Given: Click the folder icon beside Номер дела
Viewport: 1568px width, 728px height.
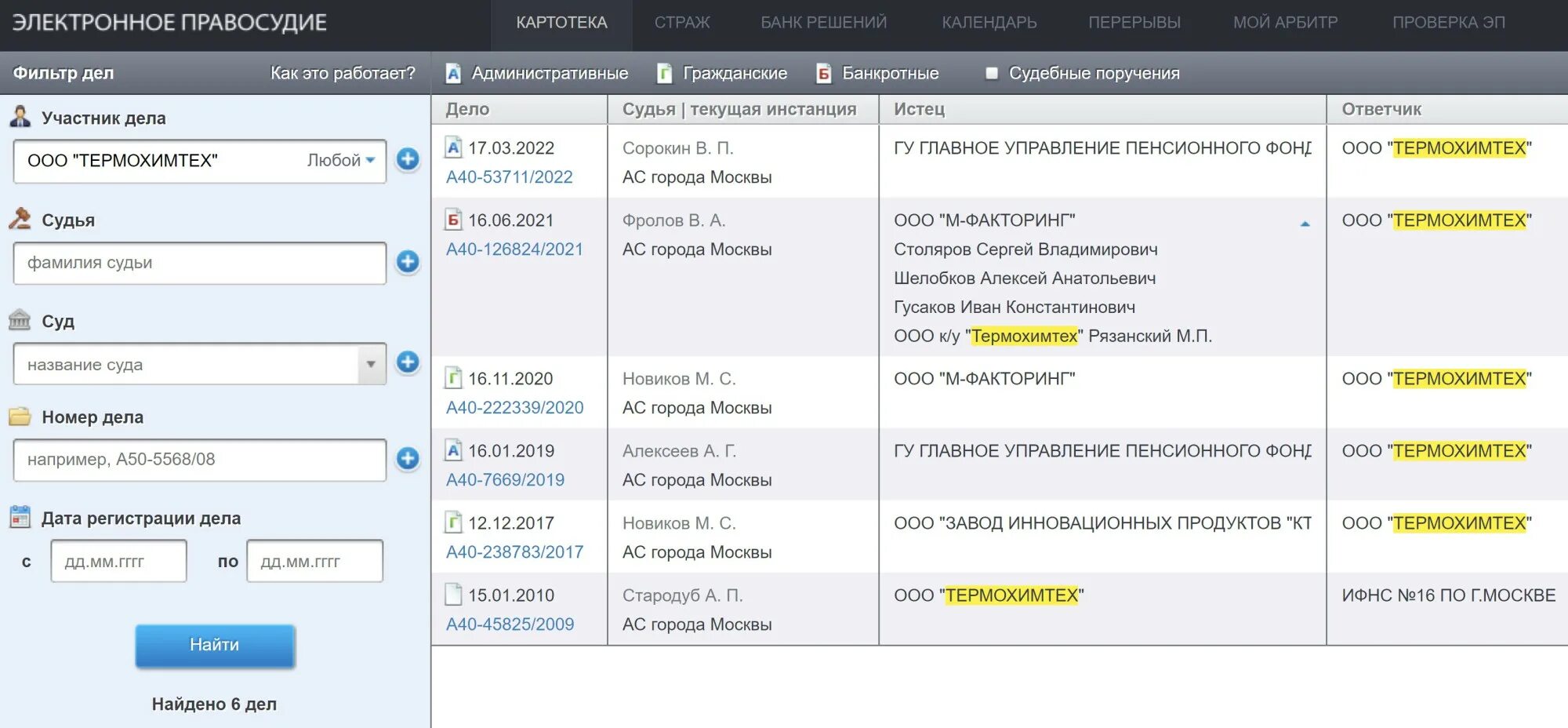Looking at the screenshot, I should pos(20,417).
